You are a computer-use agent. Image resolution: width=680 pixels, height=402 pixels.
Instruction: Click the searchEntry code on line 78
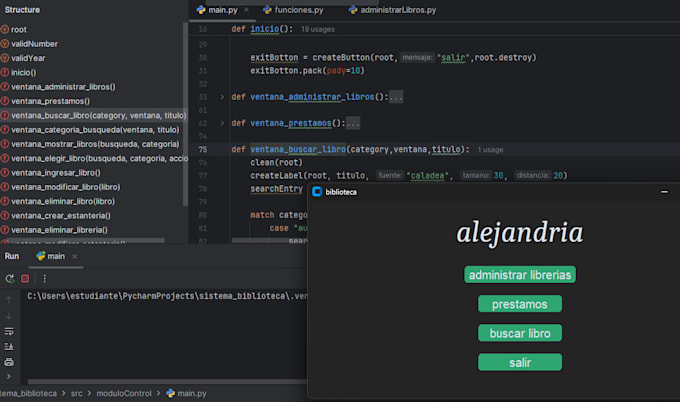(x=276, y=189)
